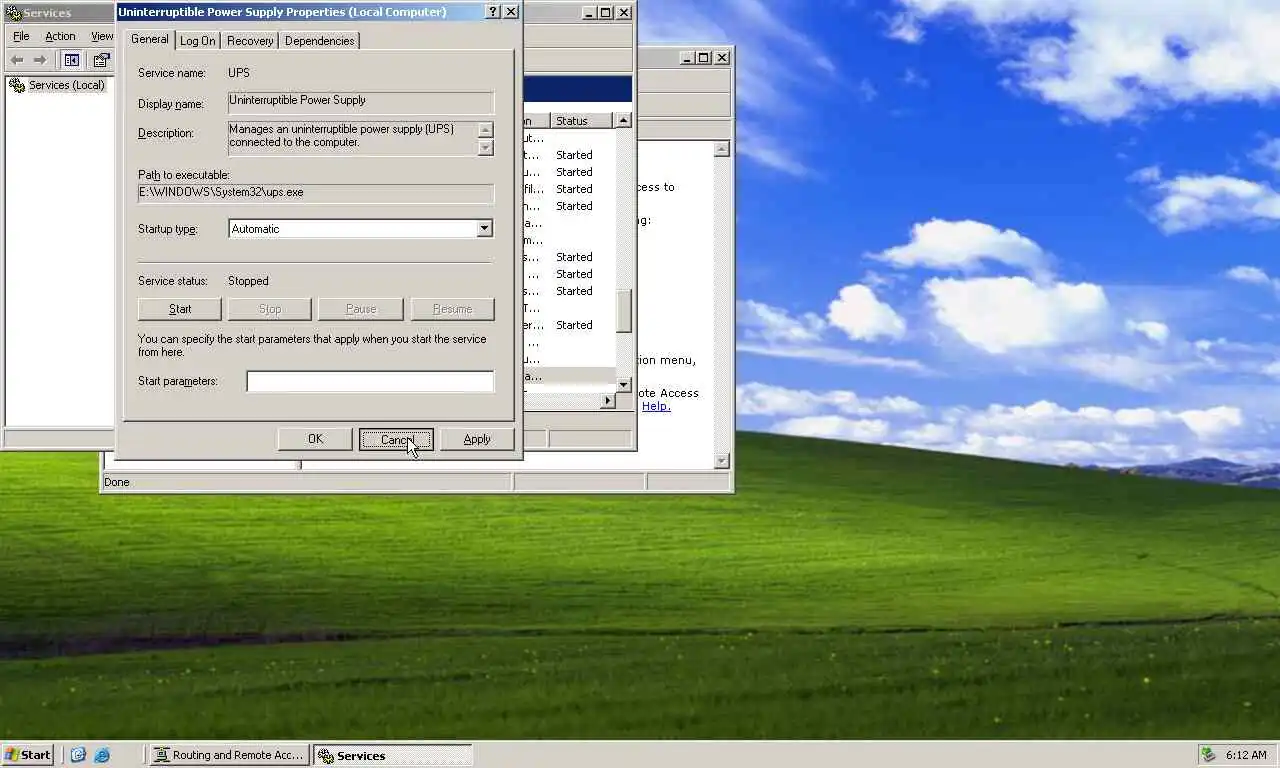Open the Action menu in Services
Viewport: 1280px width, 768px height.
pyautogui.click(x=60, y=36)
